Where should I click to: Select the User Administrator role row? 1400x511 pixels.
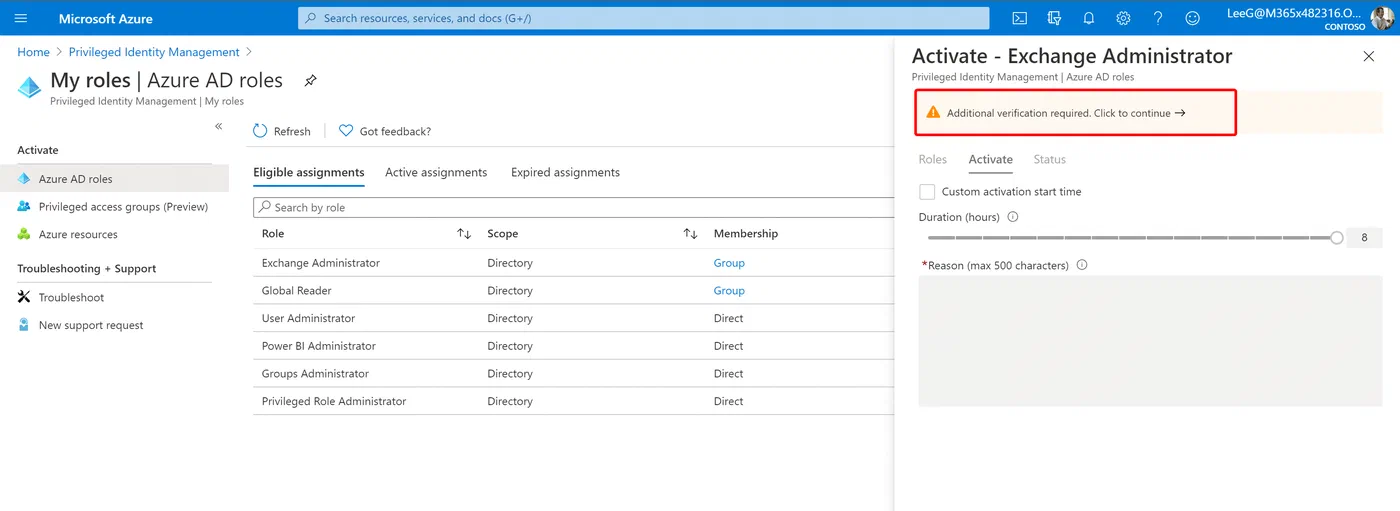[x=574, y=318]
